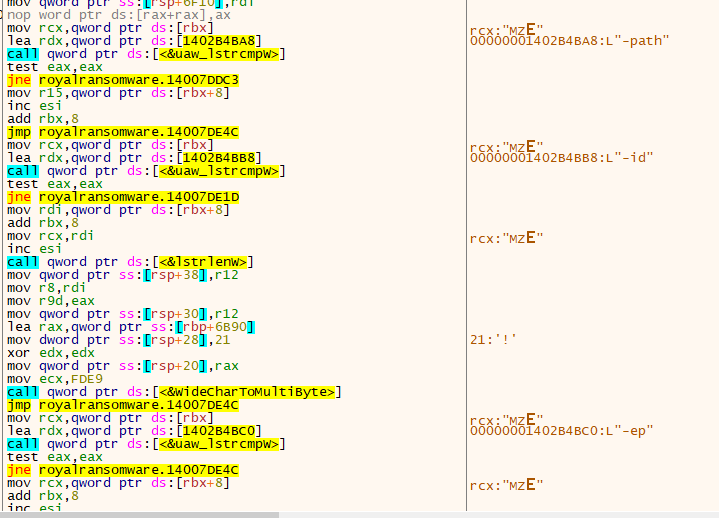Select the mov r15,qword ptr ds:[rbx+8] line
The width and height of the screenshot is (719, 518).
click(x=118, y=93)
